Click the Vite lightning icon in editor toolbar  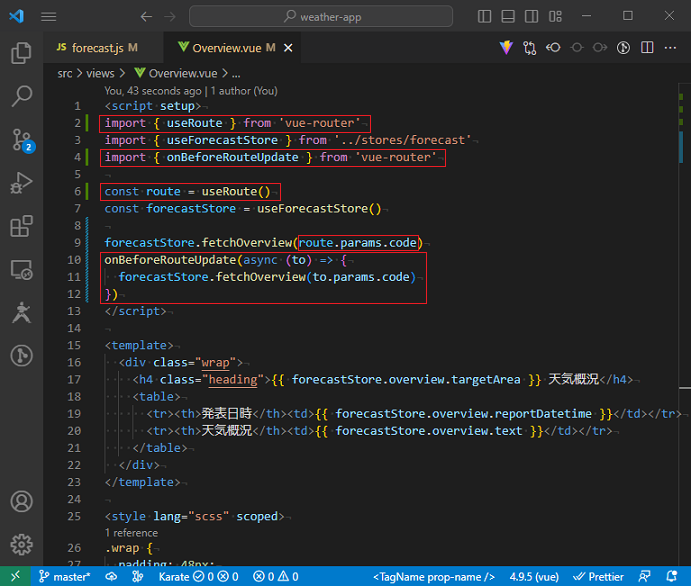(x=506, y=48)
